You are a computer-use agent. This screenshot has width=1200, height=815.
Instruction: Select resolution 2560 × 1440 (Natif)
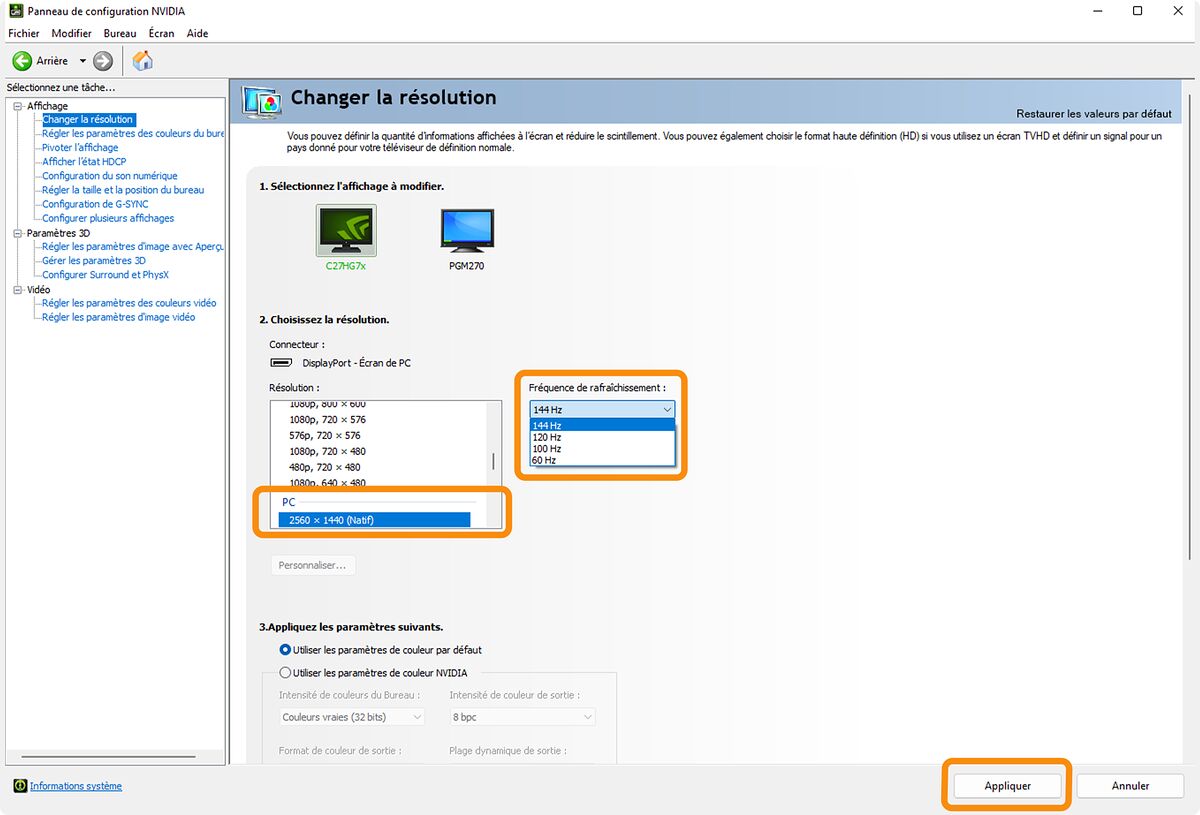click(374, 520)
